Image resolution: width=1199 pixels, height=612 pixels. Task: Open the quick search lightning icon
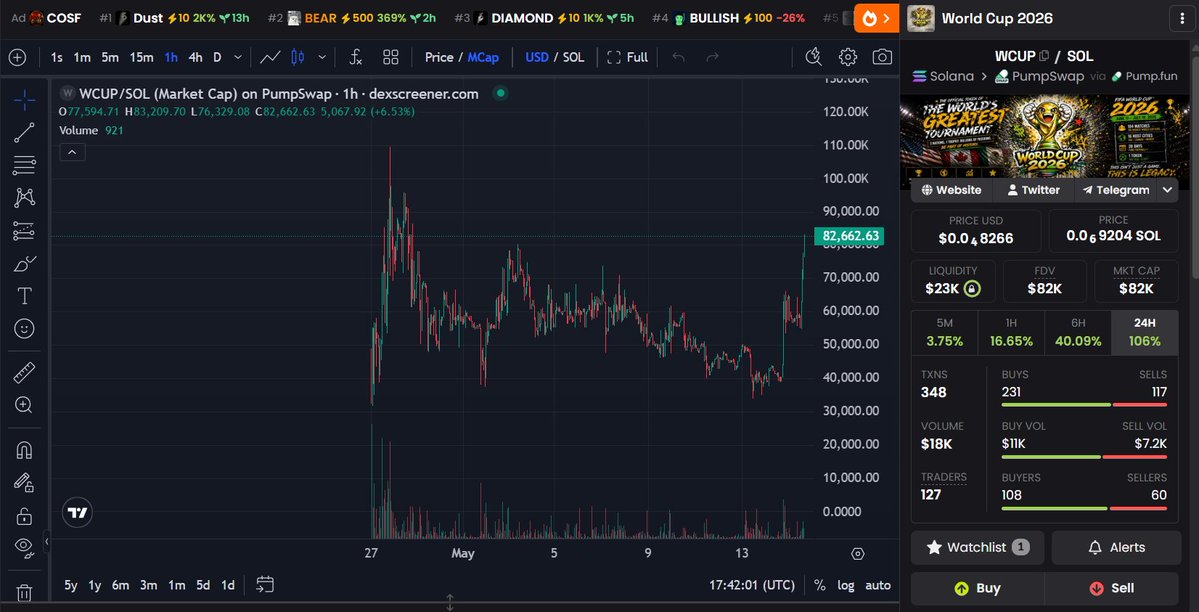click(x=814, y=57)
